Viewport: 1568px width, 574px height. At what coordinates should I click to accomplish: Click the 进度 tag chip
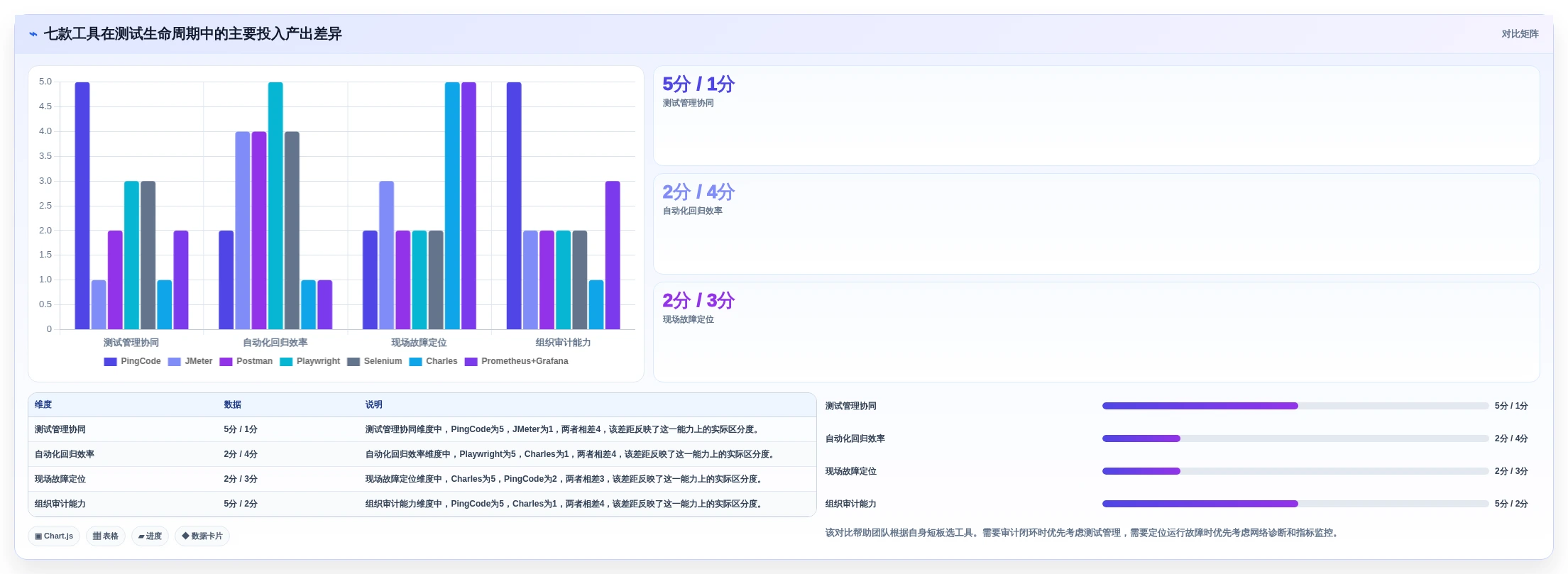[x=150, y=536]
